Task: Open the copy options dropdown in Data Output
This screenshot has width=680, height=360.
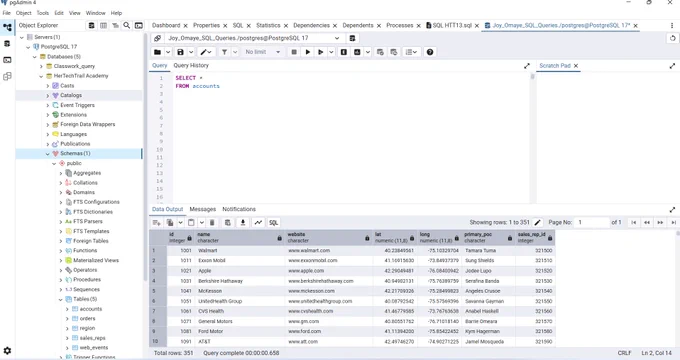Action: coord(180,223)
